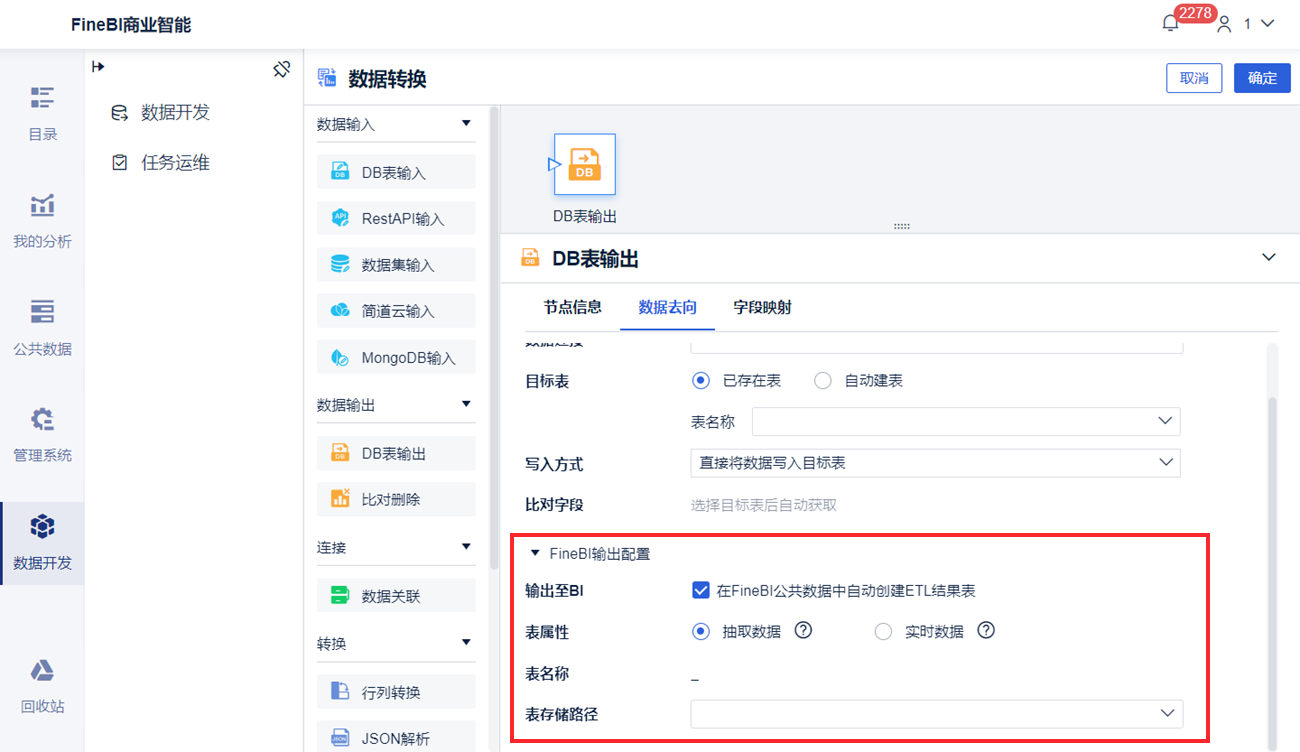Click the 确定 button
This screenshot has height=752, width=1300.
pos(1262,78)
